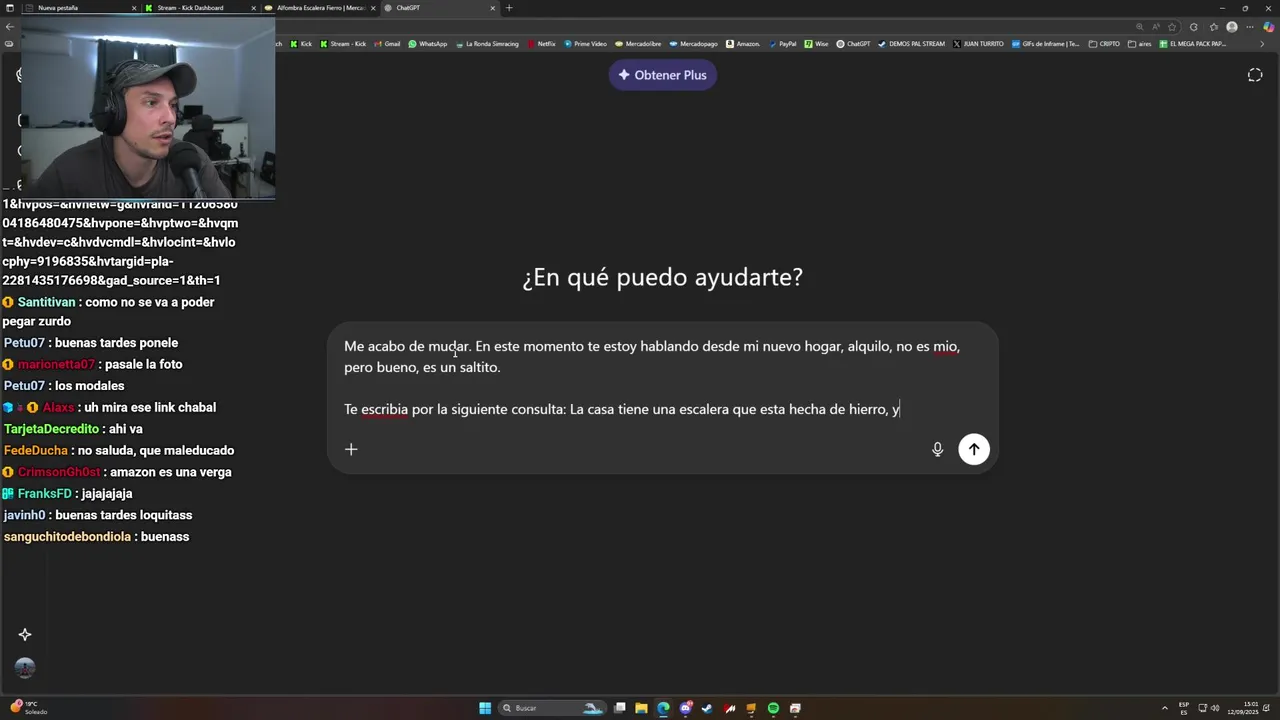Screen dimensions: 1280x720
Task: Open the user avatar in left sidebar
Action: click(x=25, y=668)
